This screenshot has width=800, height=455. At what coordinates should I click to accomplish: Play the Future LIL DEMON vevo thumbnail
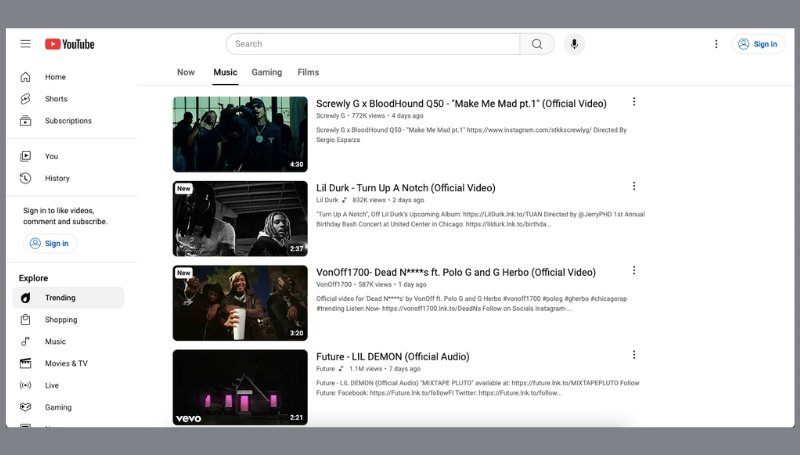(x=240, y=387)
